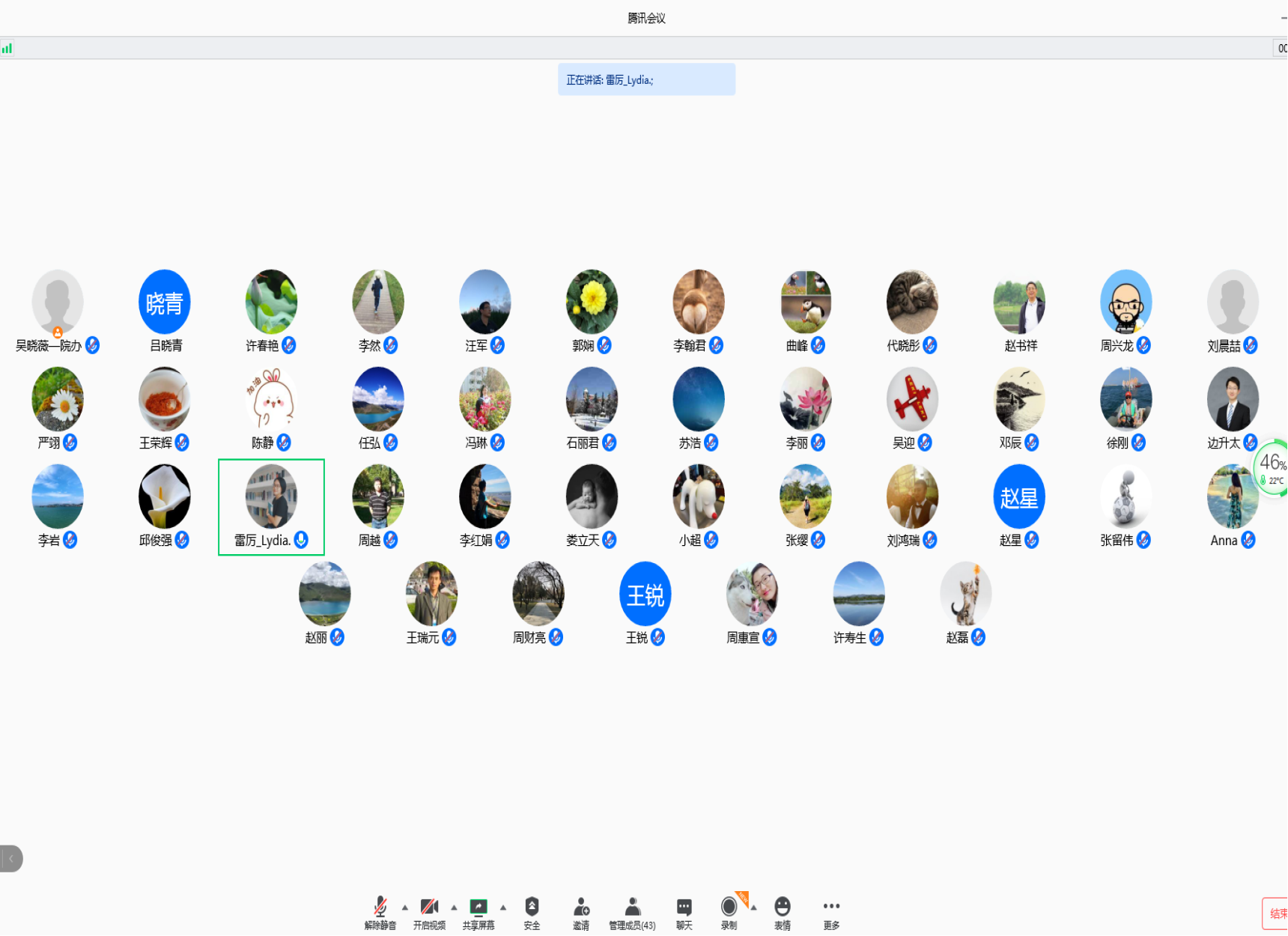The width and height of the screenshot is (1288, 936).
Task: Open the security (安全) options
Action: tap(532, 911)
